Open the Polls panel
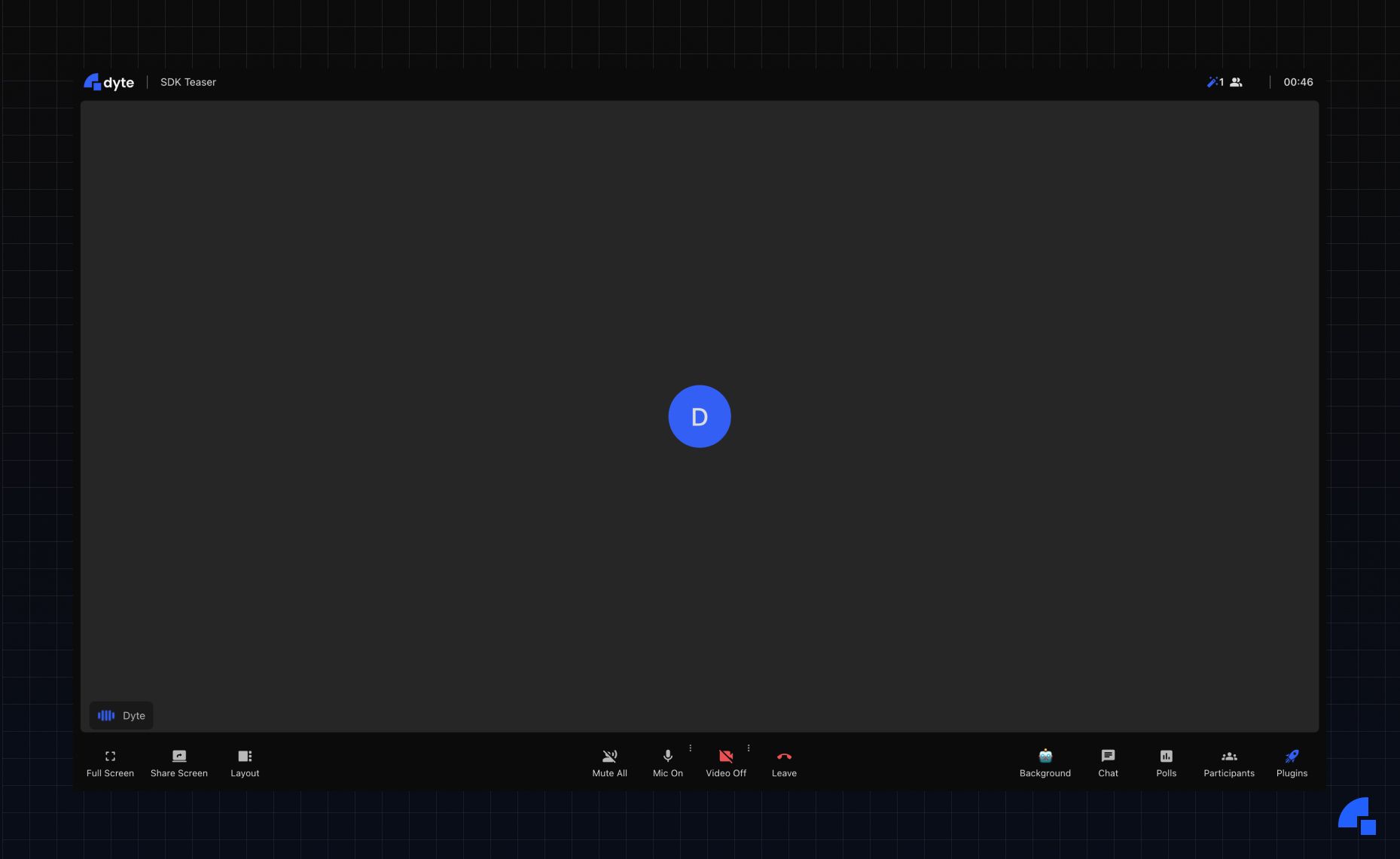 pyautogui.click(x=1166, y=763)
